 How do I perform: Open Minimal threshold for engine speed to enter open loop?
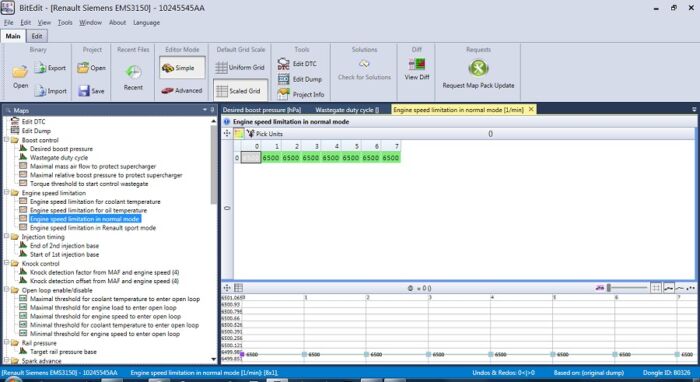point(105,334)
